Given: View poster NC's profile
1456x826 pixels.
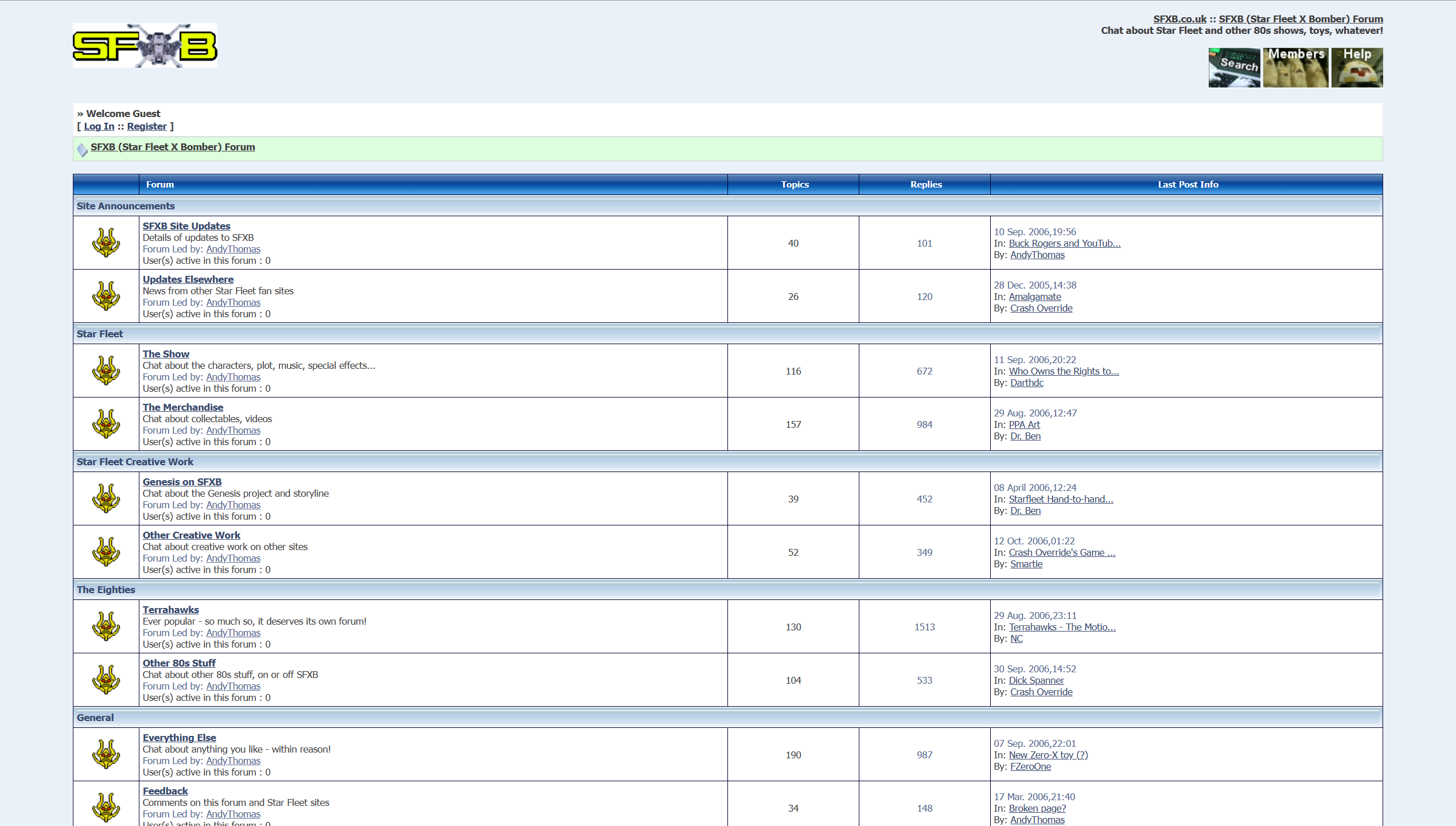Looking at the screenshot, I should click(1017, 638).
